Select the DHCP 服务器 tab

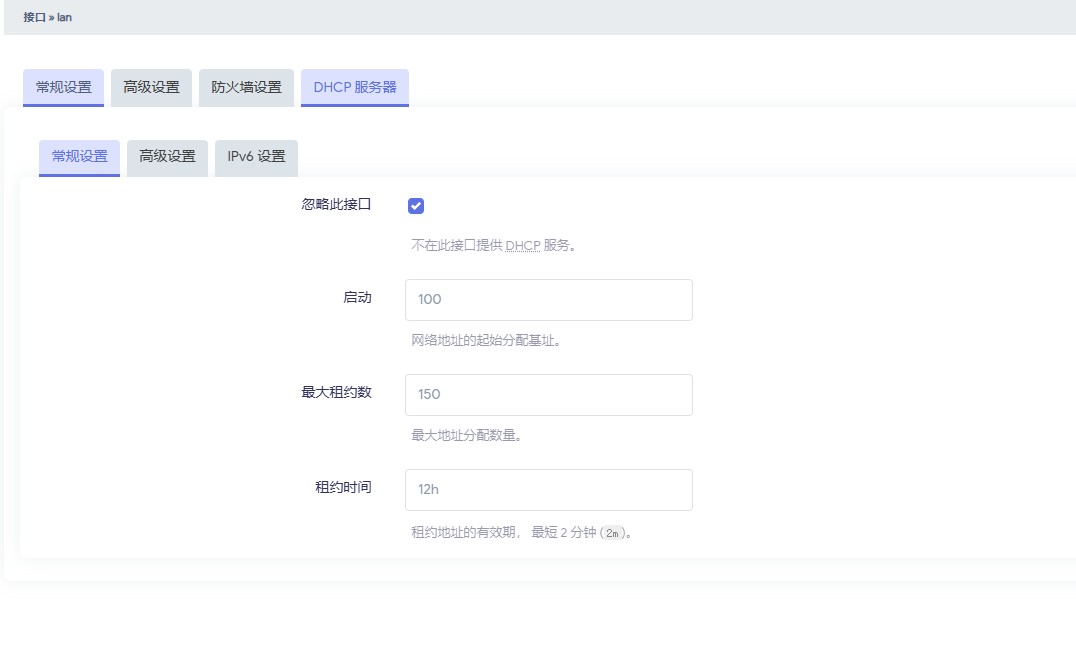coord(354,87)
